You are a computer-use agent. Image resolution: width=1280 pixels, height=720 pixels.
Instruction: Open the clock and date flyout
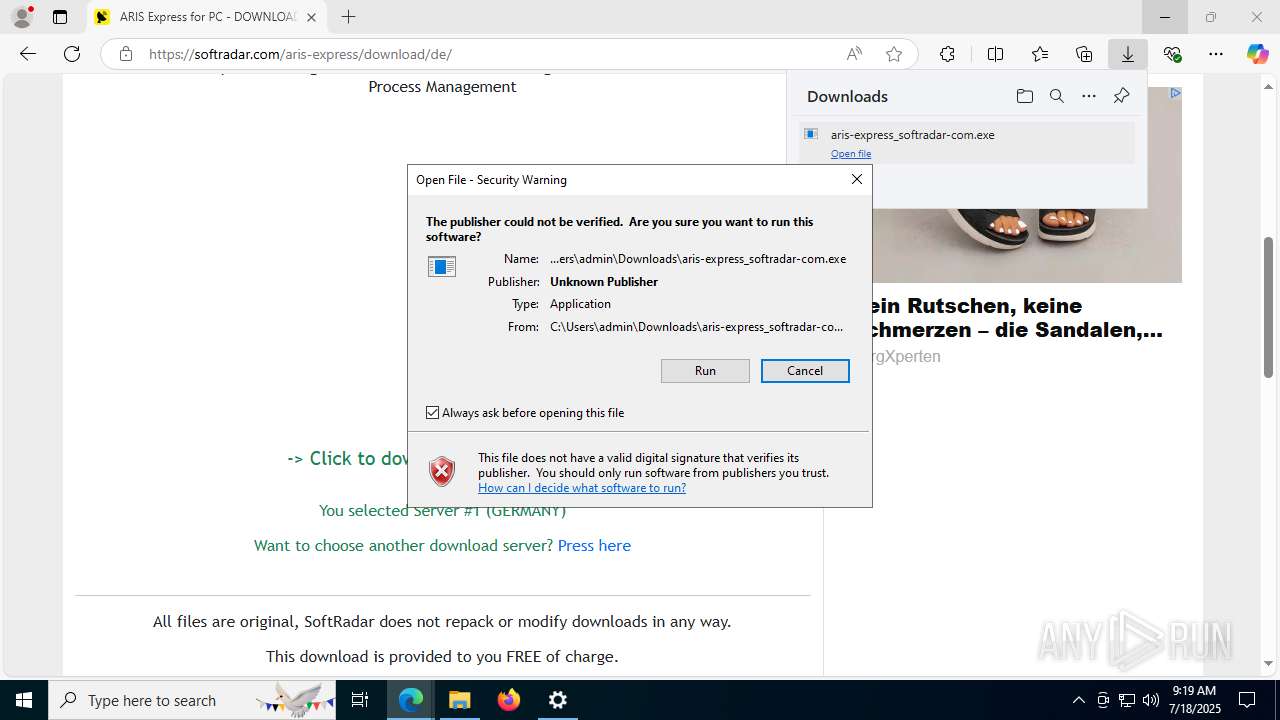click(x=1193, y=700)
